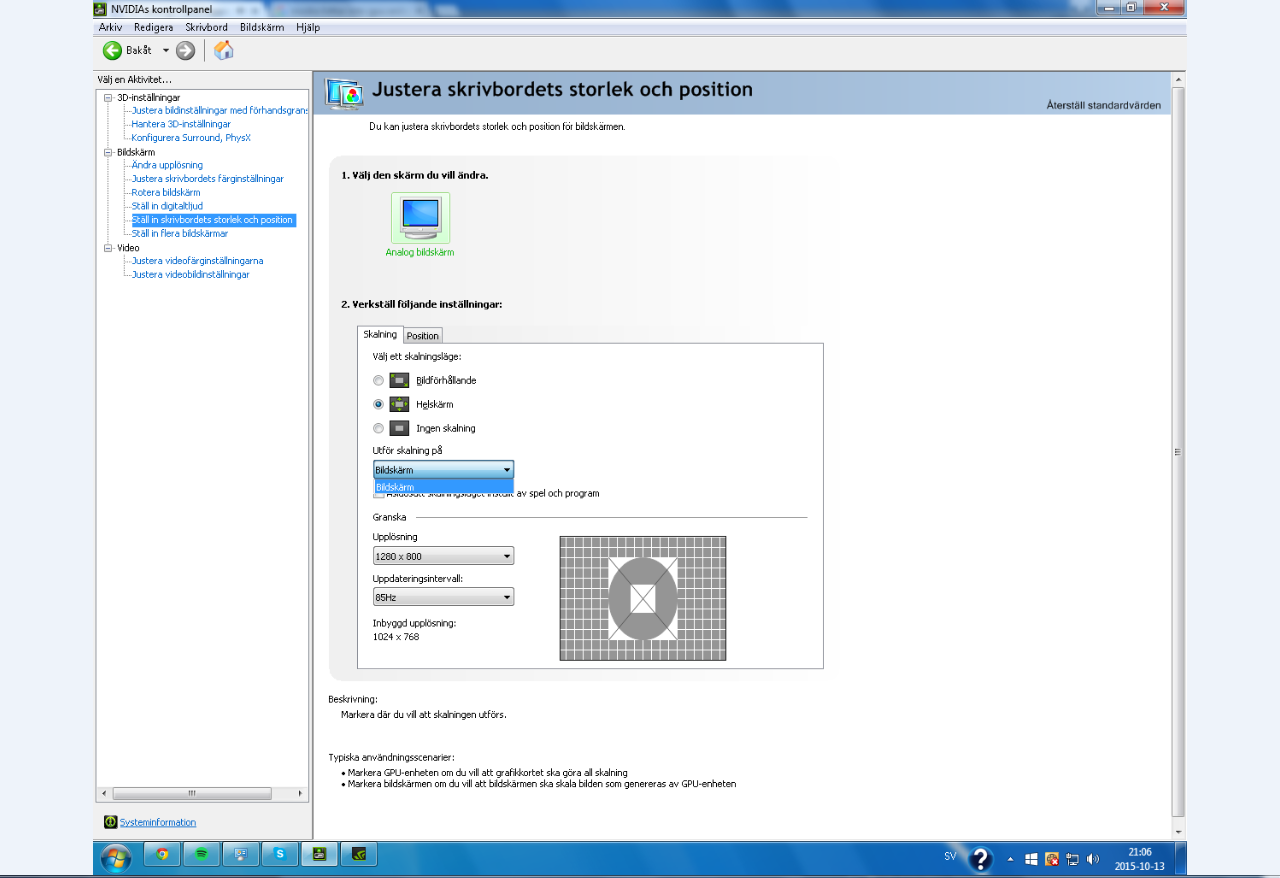
Task: Open Justera bildinställningar med förhandsgranskning
Action: click(220, 110)
